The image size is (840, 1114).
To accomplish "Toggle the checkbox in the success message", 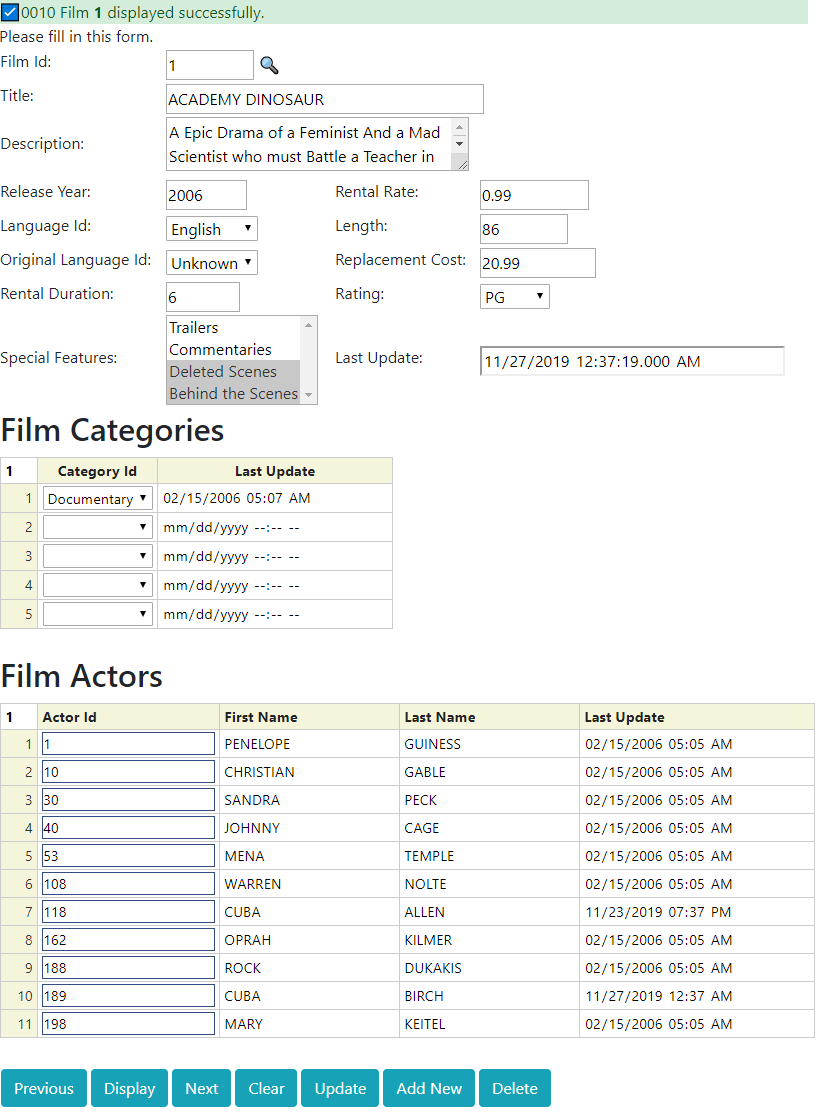I will pyautogui.click(x=11, y=13).
